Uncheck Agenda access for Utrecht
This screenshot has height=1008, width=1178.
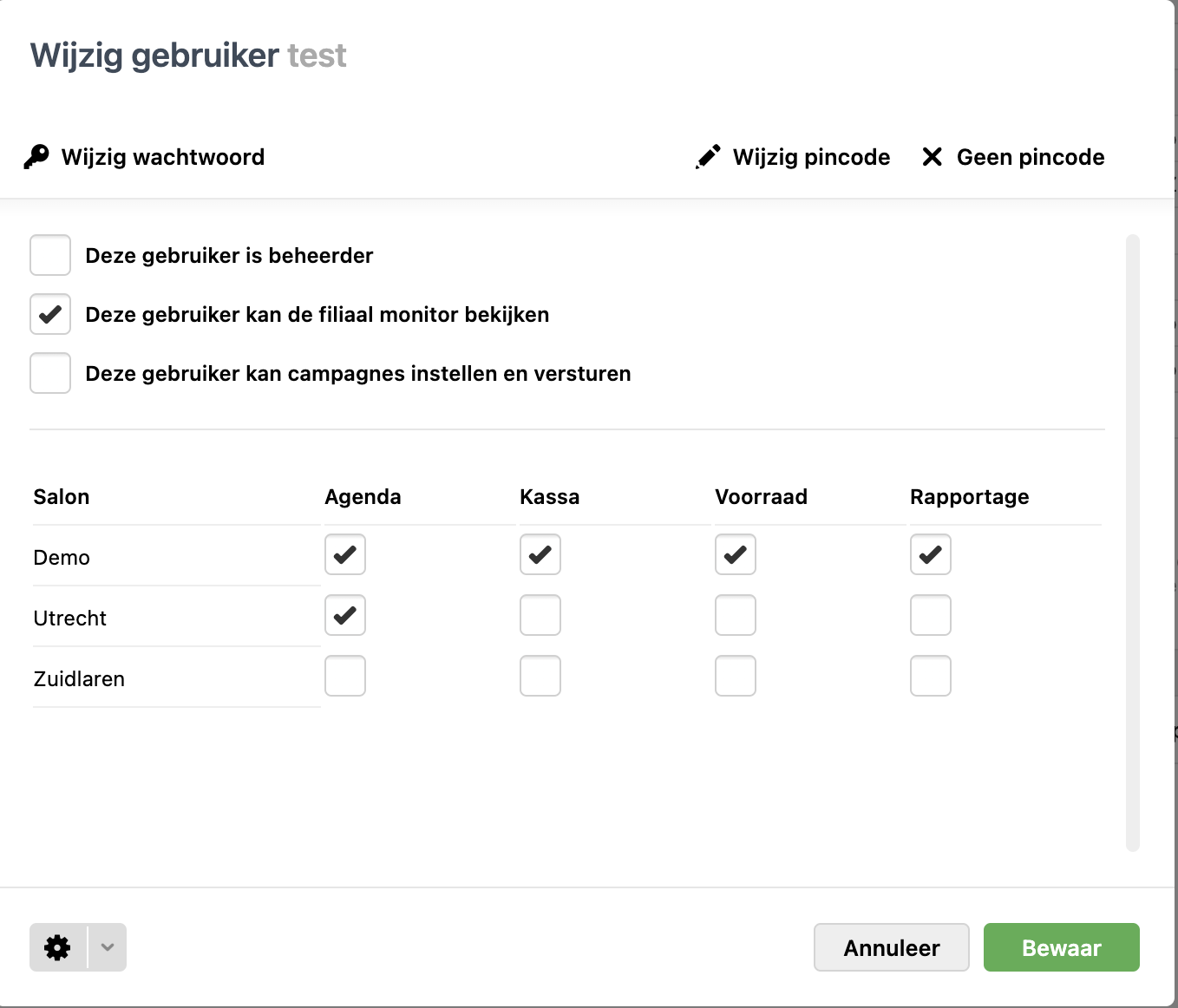(x=345, y=616)
